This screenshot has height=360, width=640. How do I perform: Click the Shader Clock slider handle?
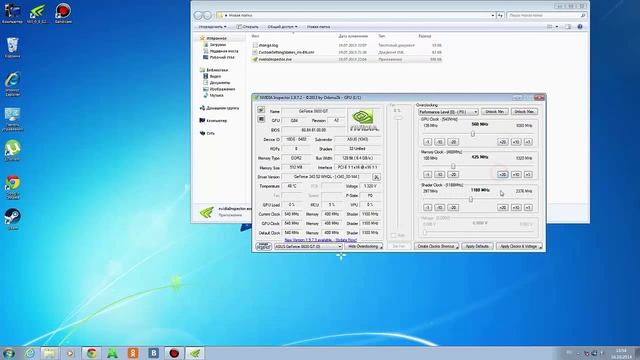click(471, 199)
